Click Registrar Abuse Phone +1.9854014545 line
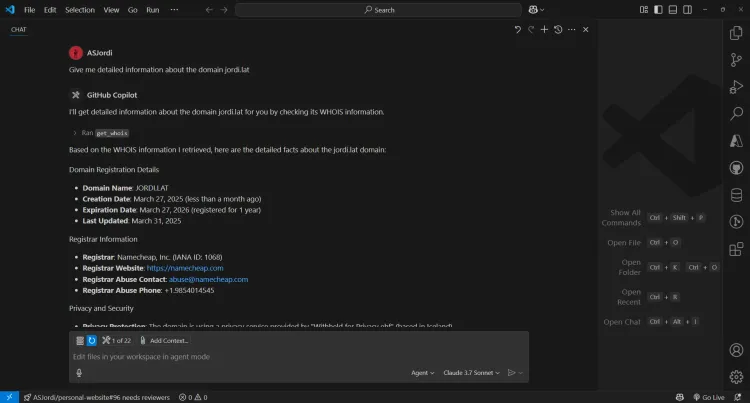Screen dimensions: 750x403 148,290
